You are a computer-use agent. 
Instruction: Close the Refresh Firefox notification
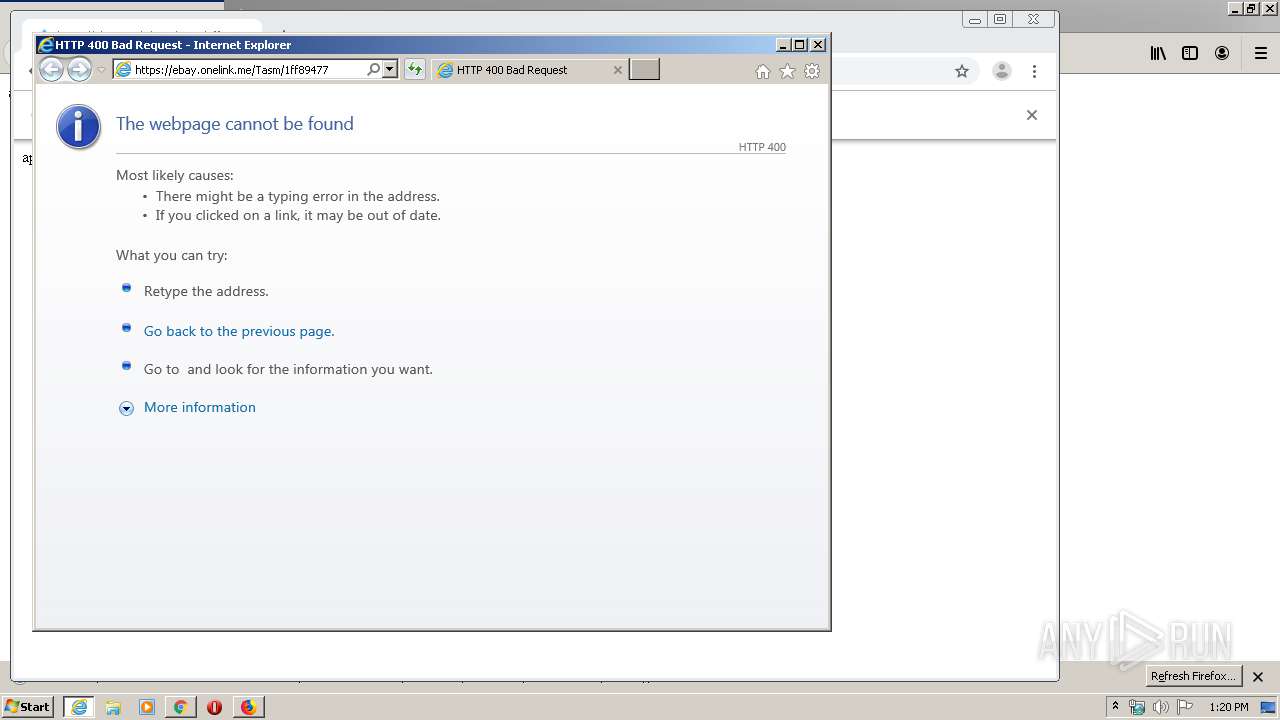tap(1258, 677)
